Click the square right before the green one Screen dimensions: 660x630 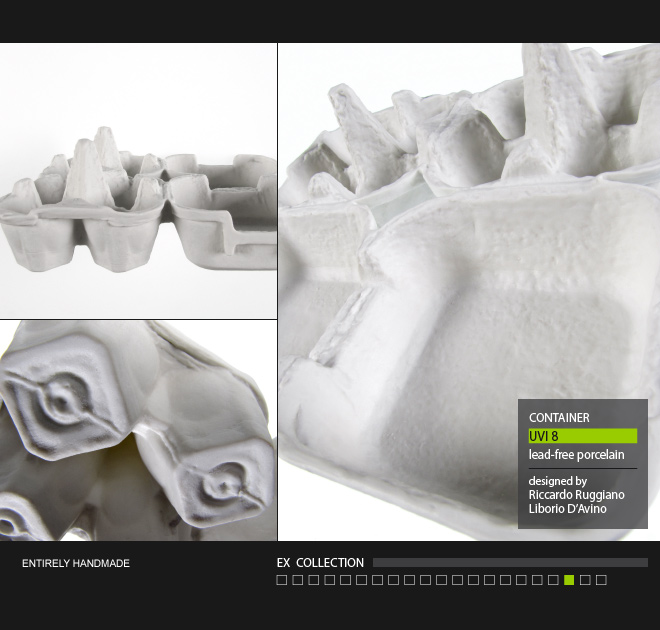point(554,580)
